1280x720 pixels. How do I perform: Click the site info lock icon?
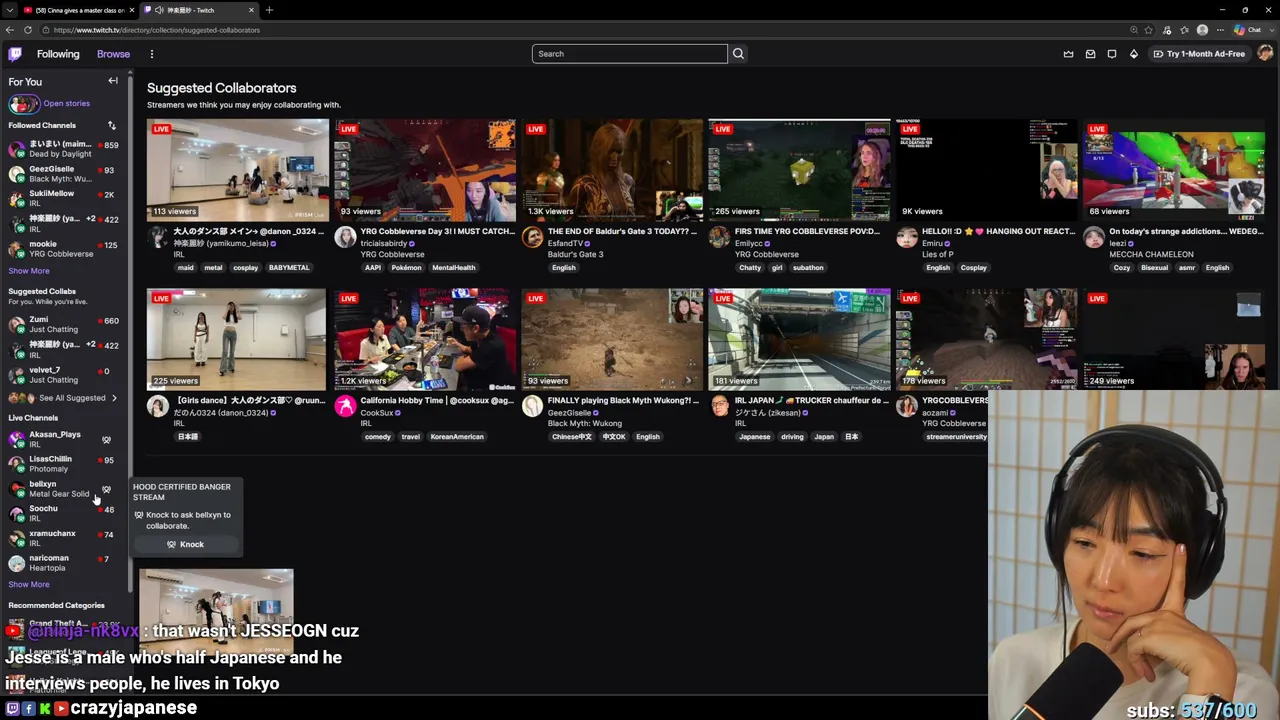(44, 30)
